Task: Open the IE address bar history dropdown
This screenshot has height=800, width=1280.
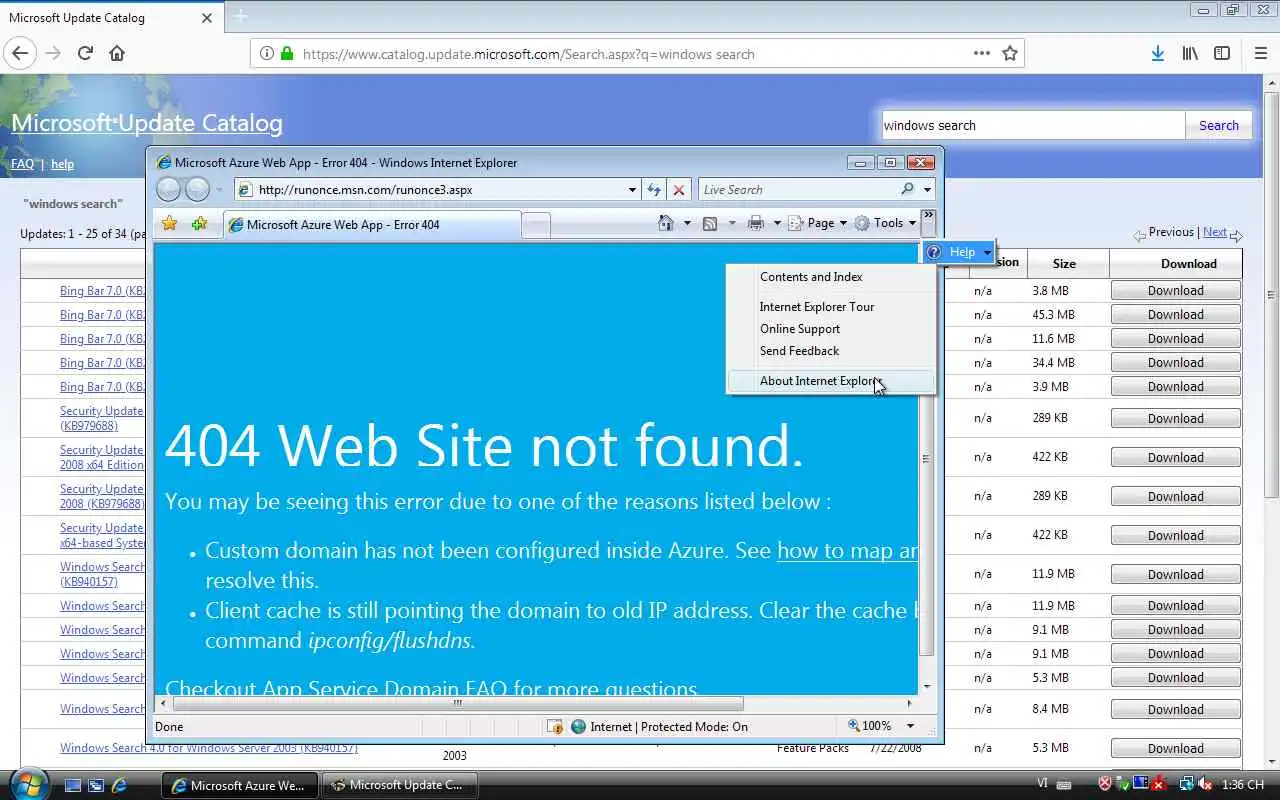Action: (632, 189)
